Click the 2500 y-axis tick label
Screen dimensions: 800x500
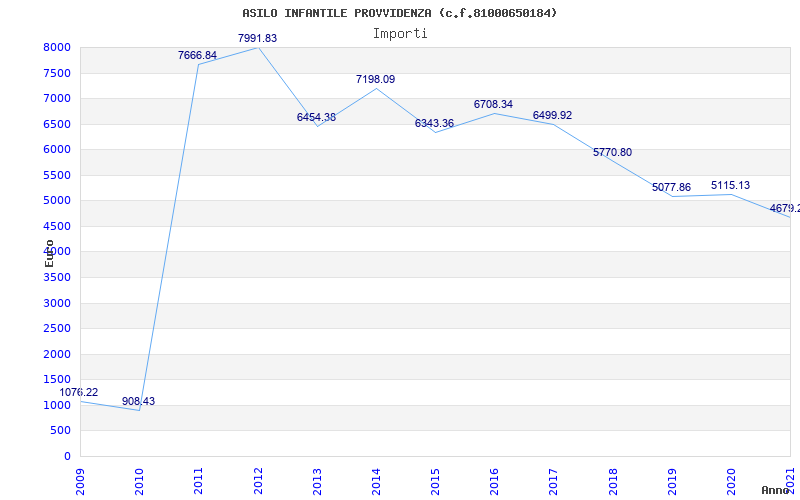click(x=57, y=329)
